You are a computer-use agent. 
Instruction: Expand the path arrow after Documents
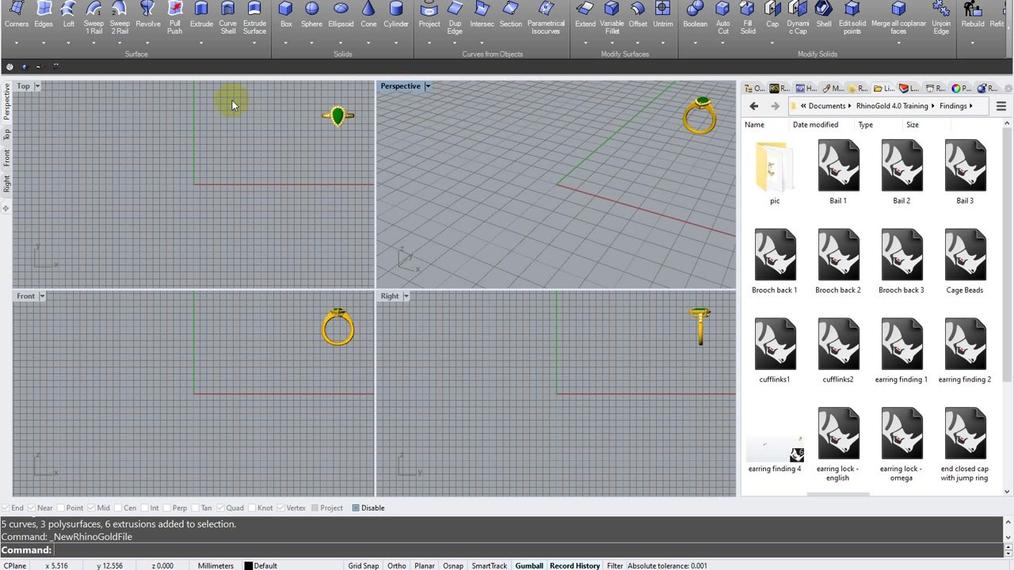coord(849,106)
